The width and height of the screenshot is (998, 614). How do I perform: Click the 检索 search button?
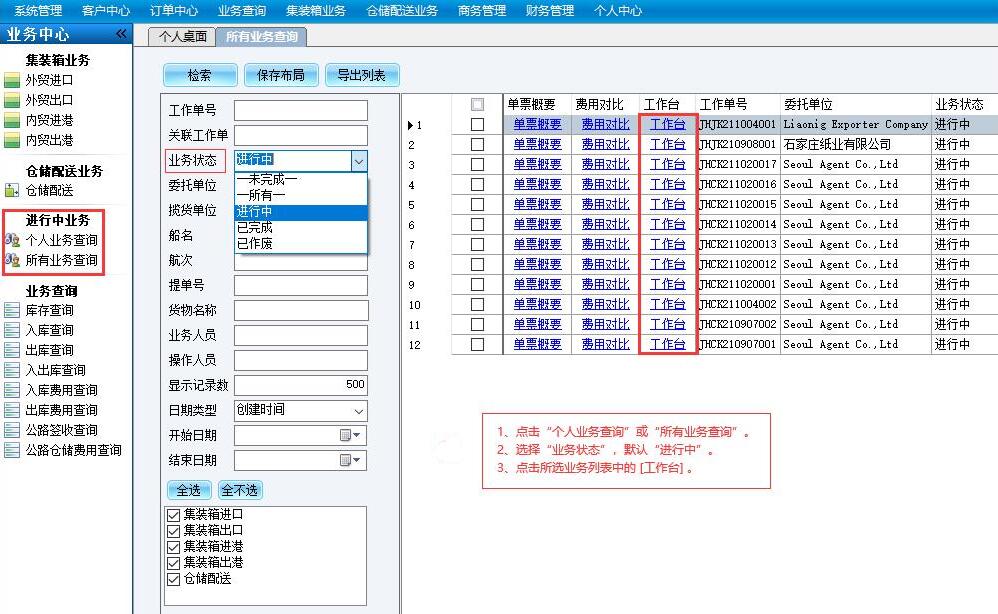(x=199, y=75)
